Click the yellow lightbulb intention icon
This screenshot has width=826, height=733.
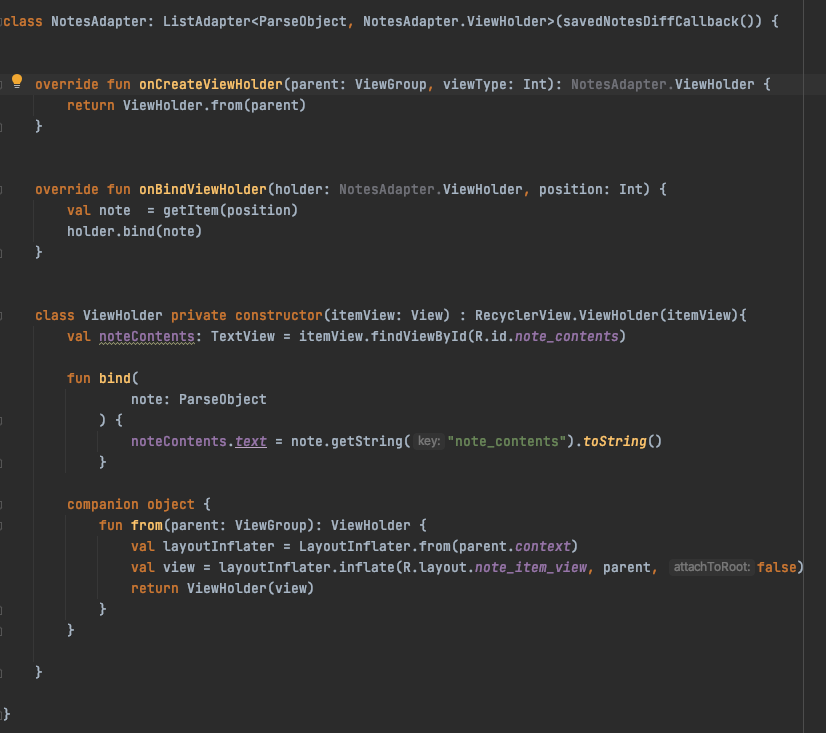[17, 82]
